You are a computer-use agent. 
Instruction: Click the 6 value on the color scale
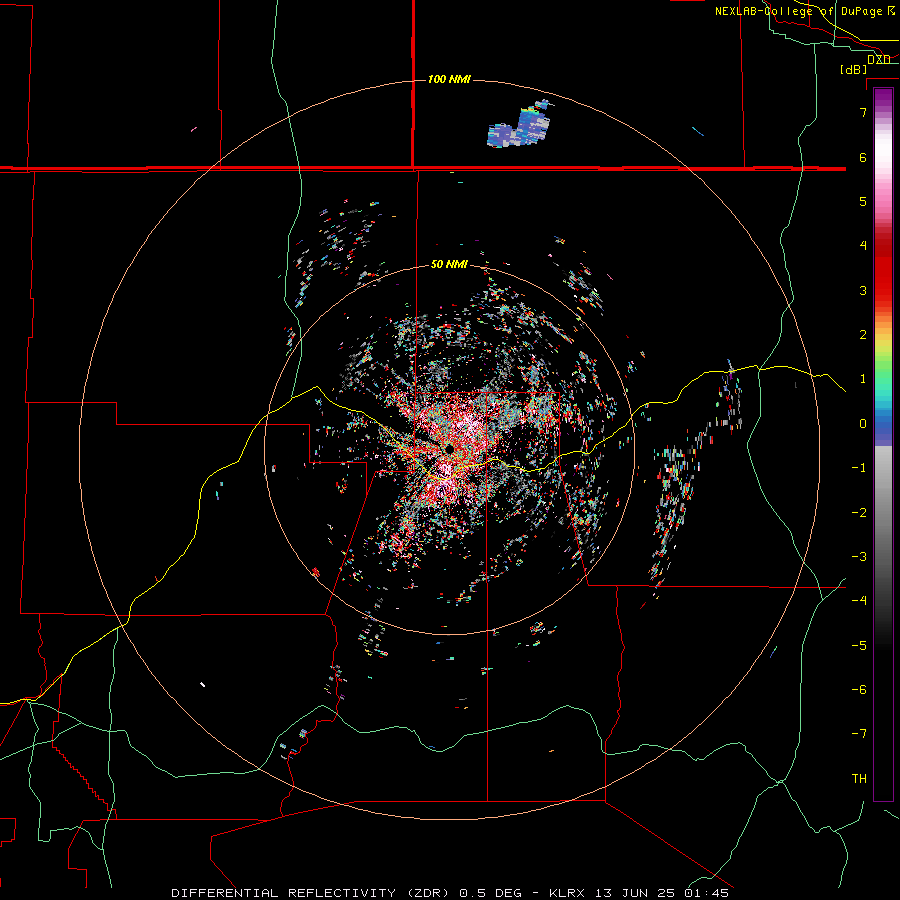point(863,157)
